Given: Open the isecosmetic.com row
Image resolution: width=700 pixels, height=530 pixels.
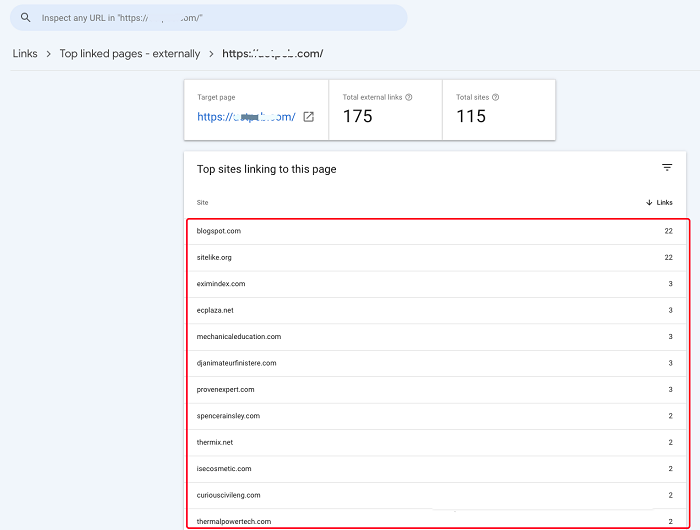Looking at the screenshot, I should tap(435, 468).
